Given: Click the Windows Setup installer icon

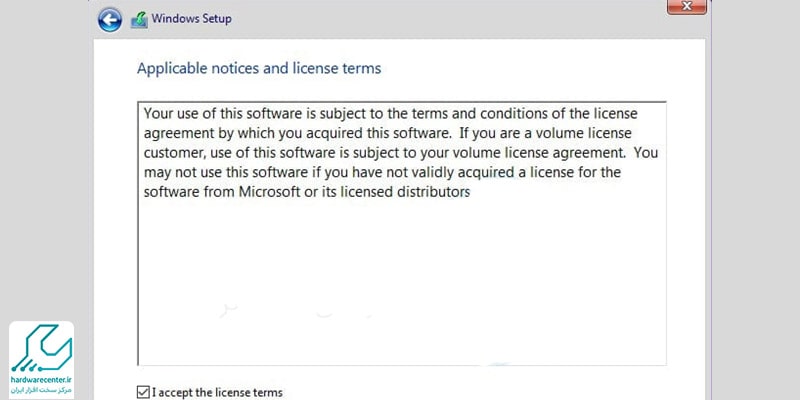Looking at the screenshot, I should 139,20.
